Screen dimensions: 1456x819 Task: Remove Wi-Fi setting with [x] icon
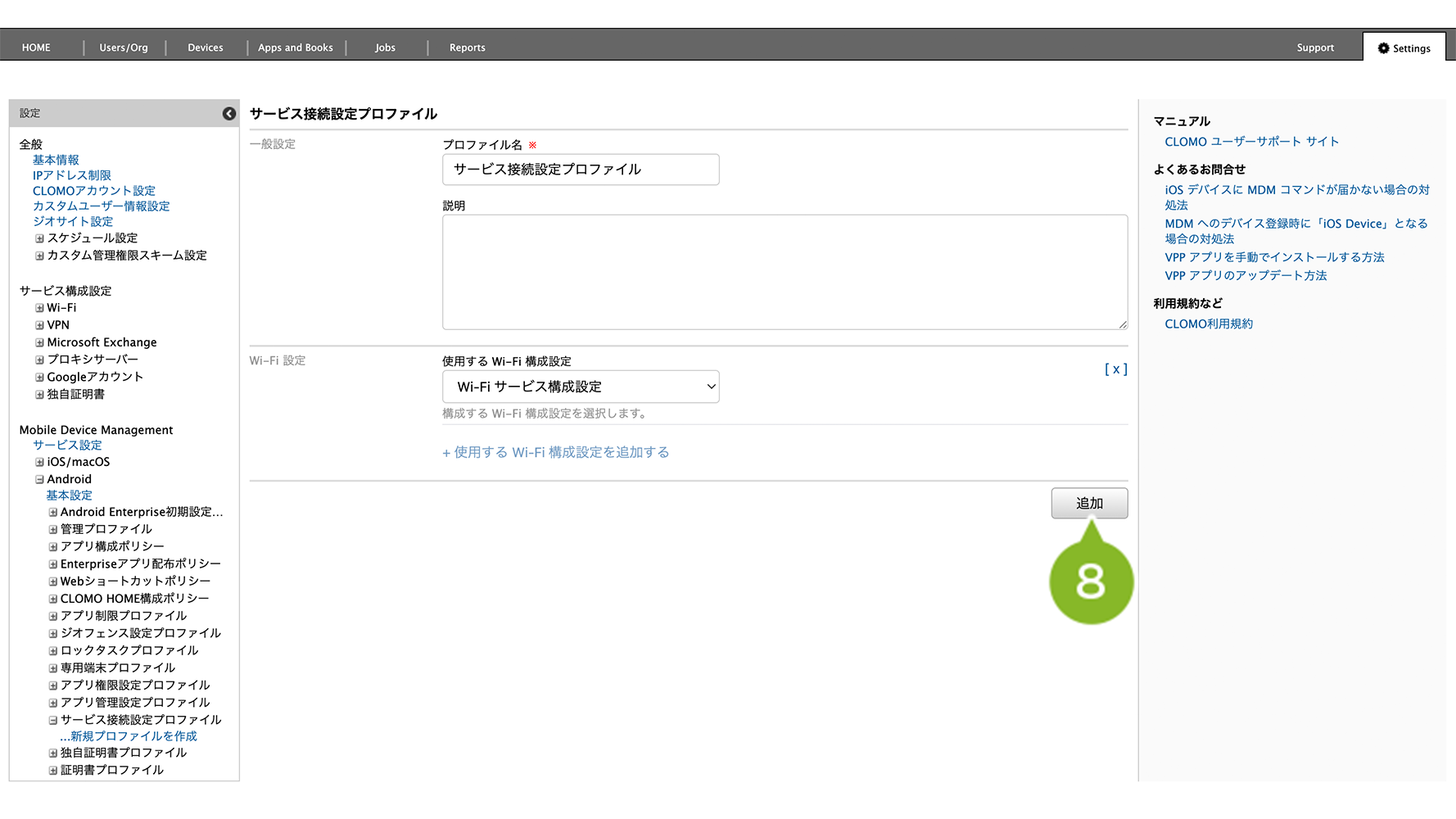[x=1115, y=369]
